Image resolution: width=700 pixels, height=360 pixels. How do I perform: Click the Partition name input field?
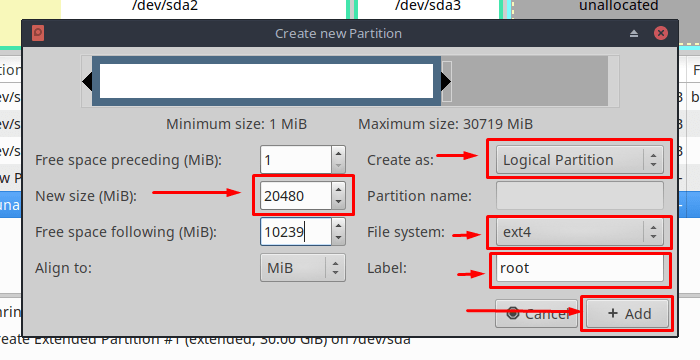(x=579, y=196)
